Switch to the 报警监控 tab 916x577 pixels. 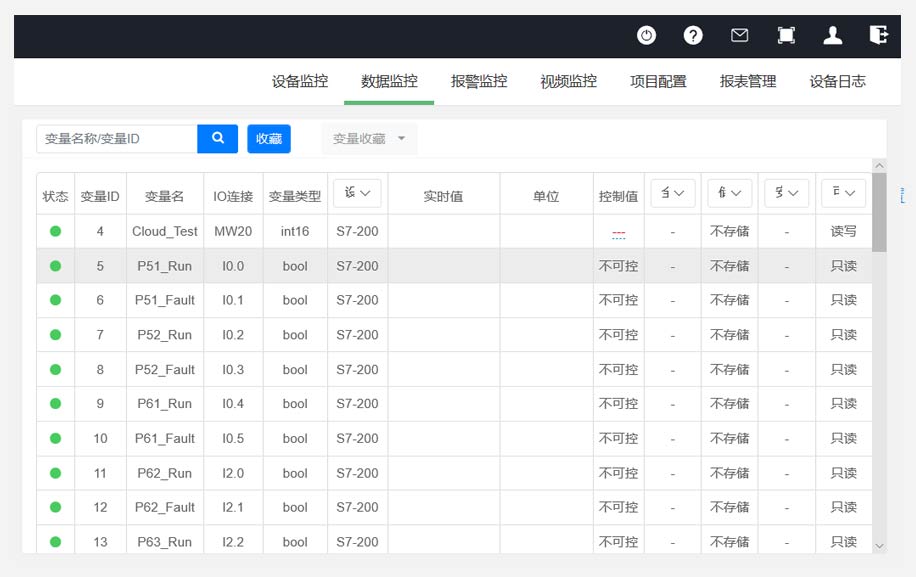click(x=479, y=81)
